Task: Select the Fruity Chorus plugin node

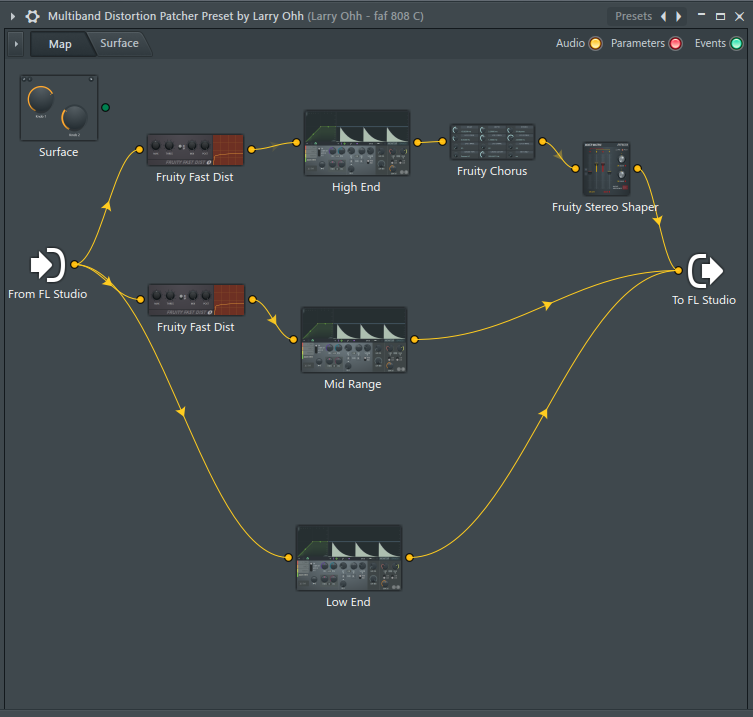Action: pyautogui.click(x=492, y=142)
